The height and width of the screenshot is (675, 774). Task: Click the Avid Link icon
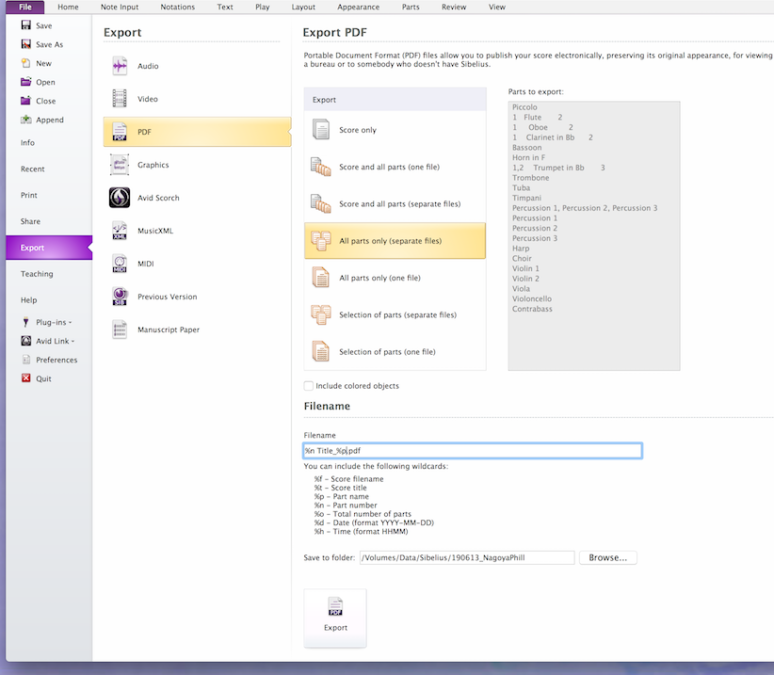click(x=26, y=341)
